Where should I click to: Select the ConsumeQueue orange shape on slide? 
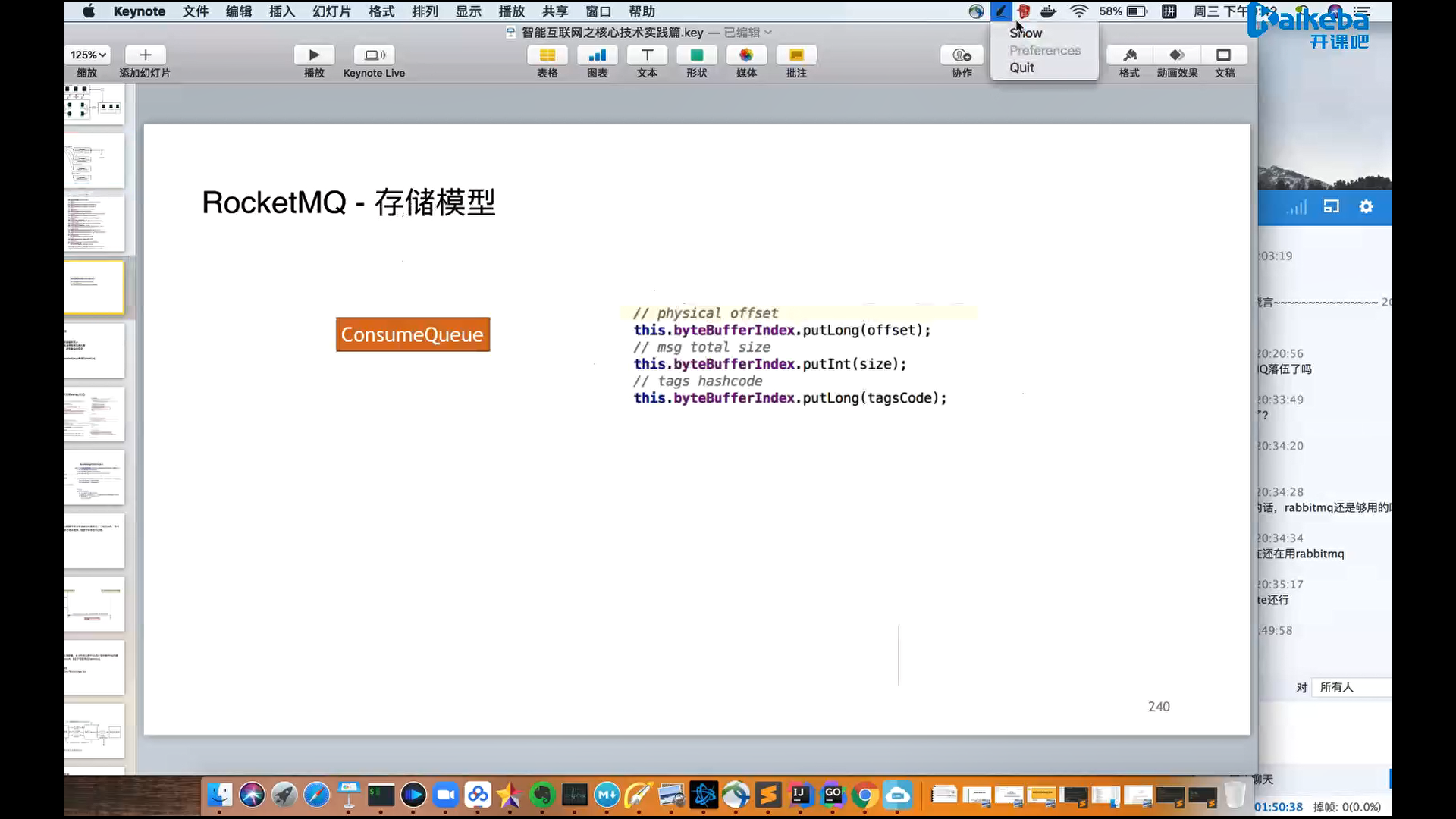(413, 334)
